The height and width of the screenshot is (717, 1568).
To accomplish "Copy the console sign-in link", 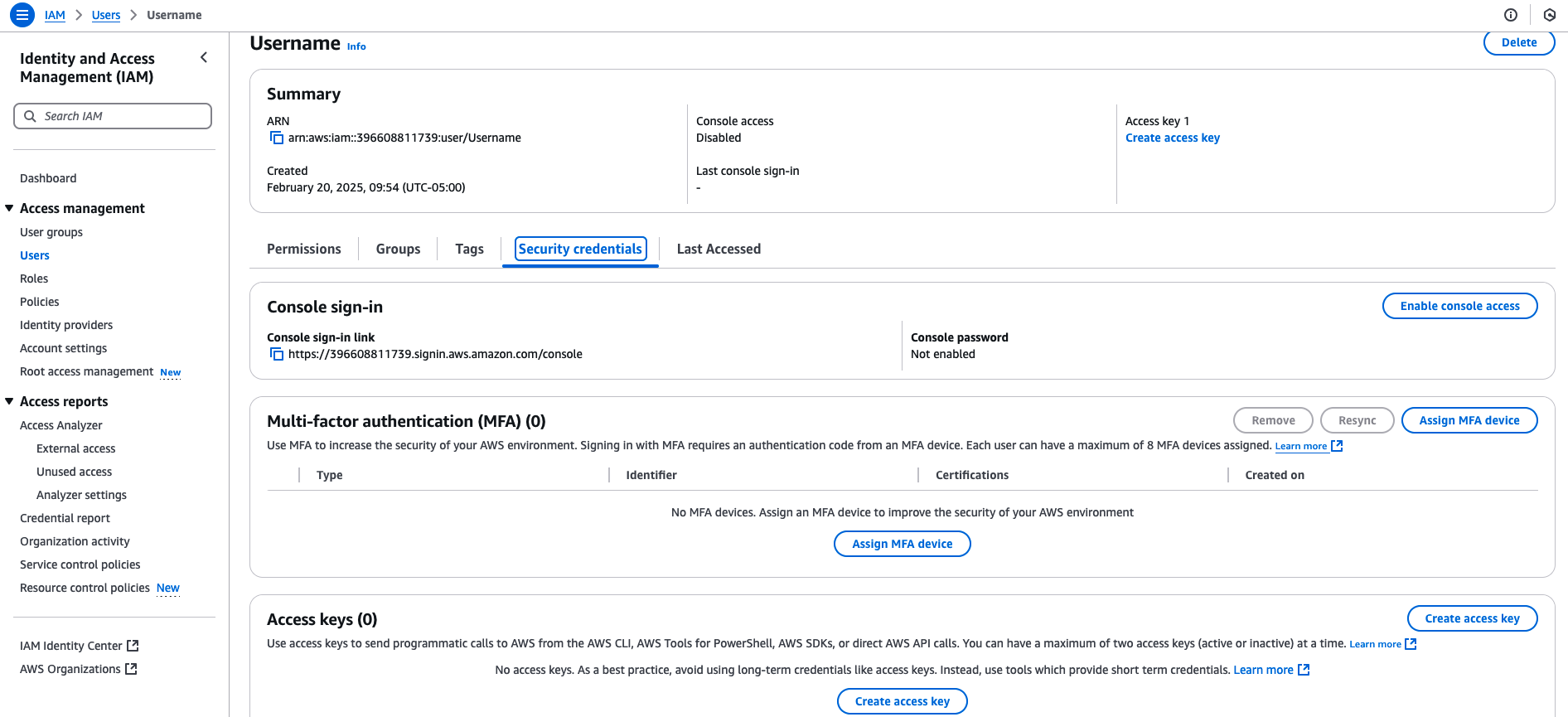I will coord(277,354).
